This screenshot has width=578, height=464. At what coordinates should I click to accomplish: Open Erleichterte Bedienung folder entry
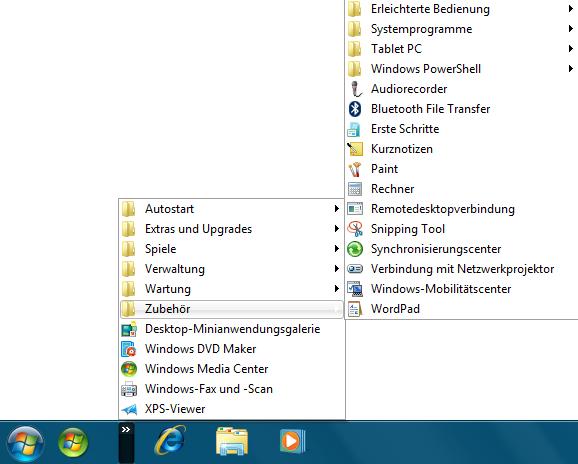[462, 9]
